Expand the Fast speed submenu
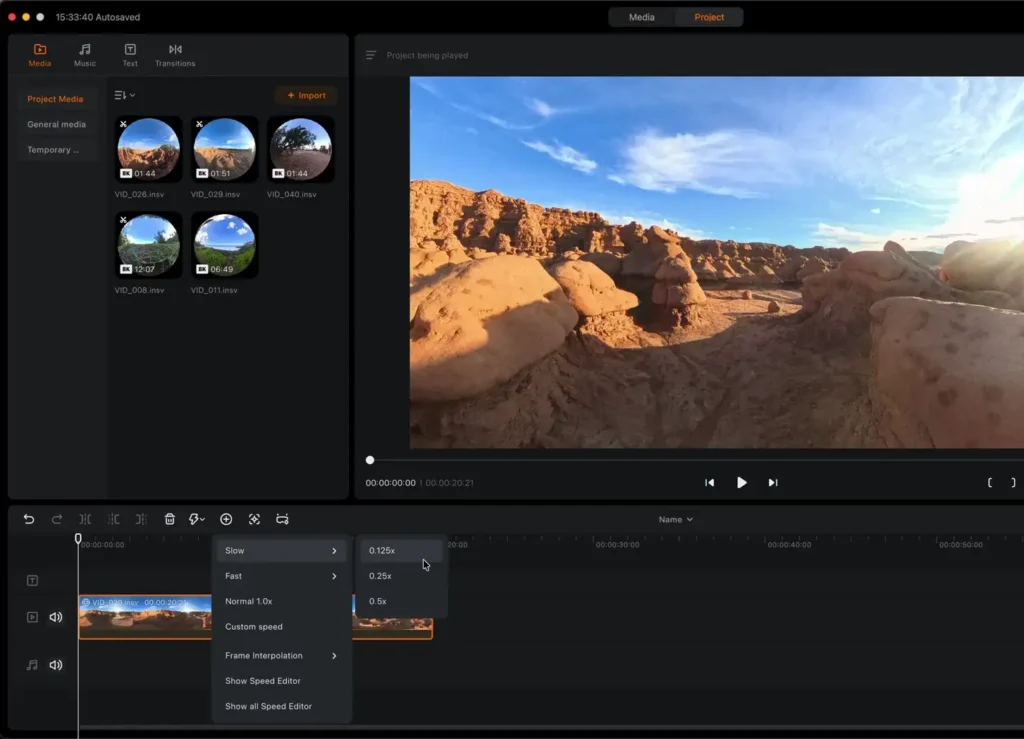Image resolution: width=1024 pixels, height=739 pixels. 281,576
